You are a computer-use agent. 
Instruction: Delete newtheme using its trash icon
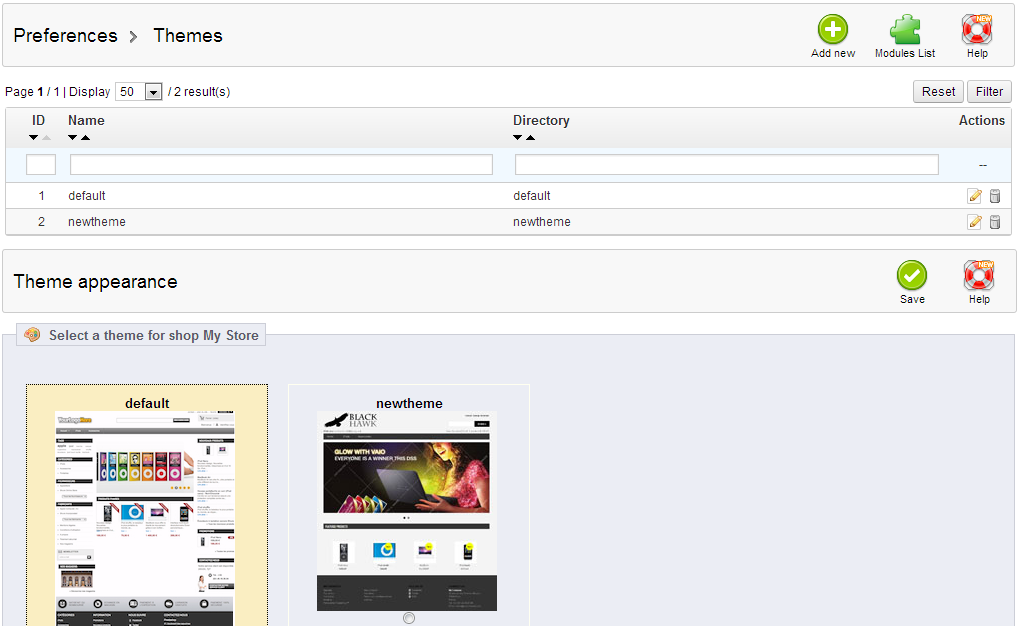[995, 222]
